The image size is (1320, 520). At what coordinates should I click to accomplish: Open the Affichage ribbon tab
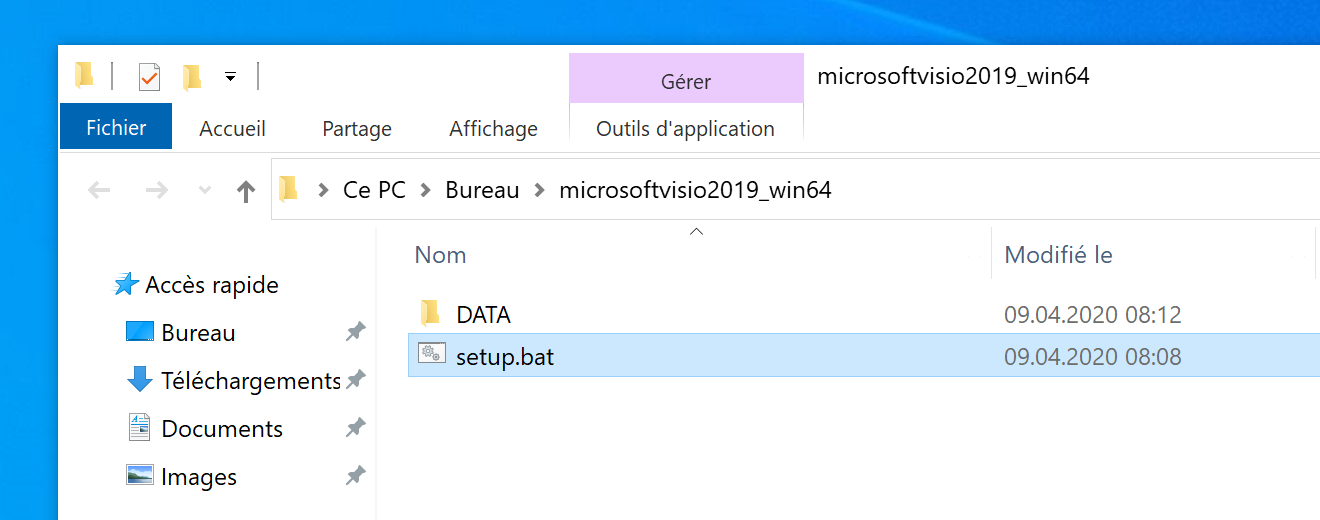point(493,129)
